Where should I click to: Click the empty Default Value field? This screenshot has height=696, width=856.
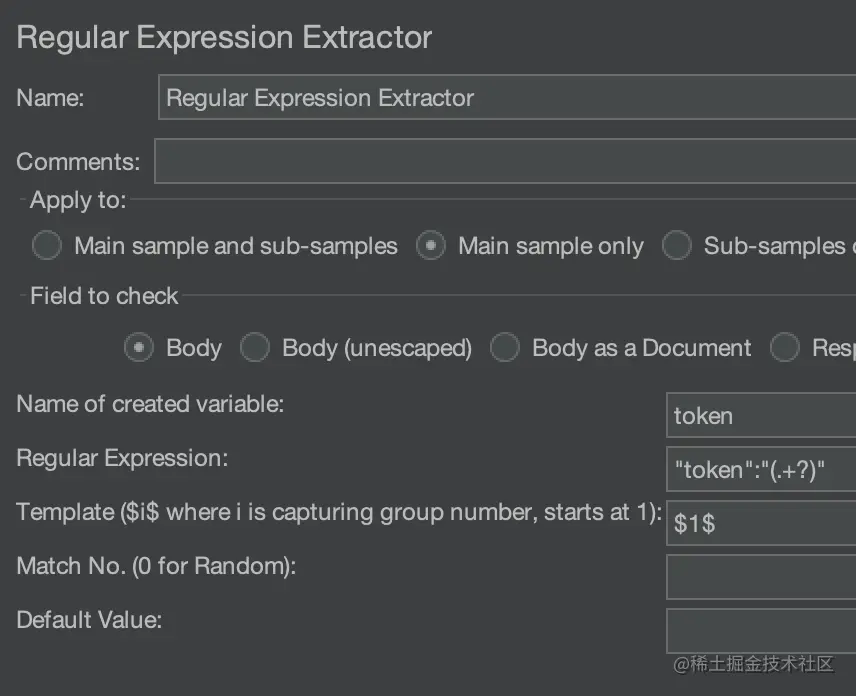(760, 630)
